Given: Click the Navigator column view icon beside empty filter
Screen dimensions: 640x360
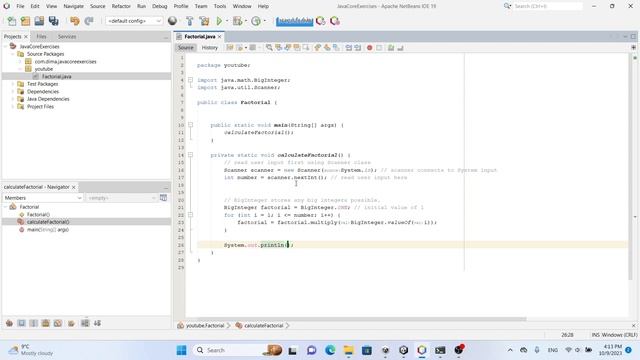Looking at the screenshot, I should pyautogui.click(x=163, y=198).
